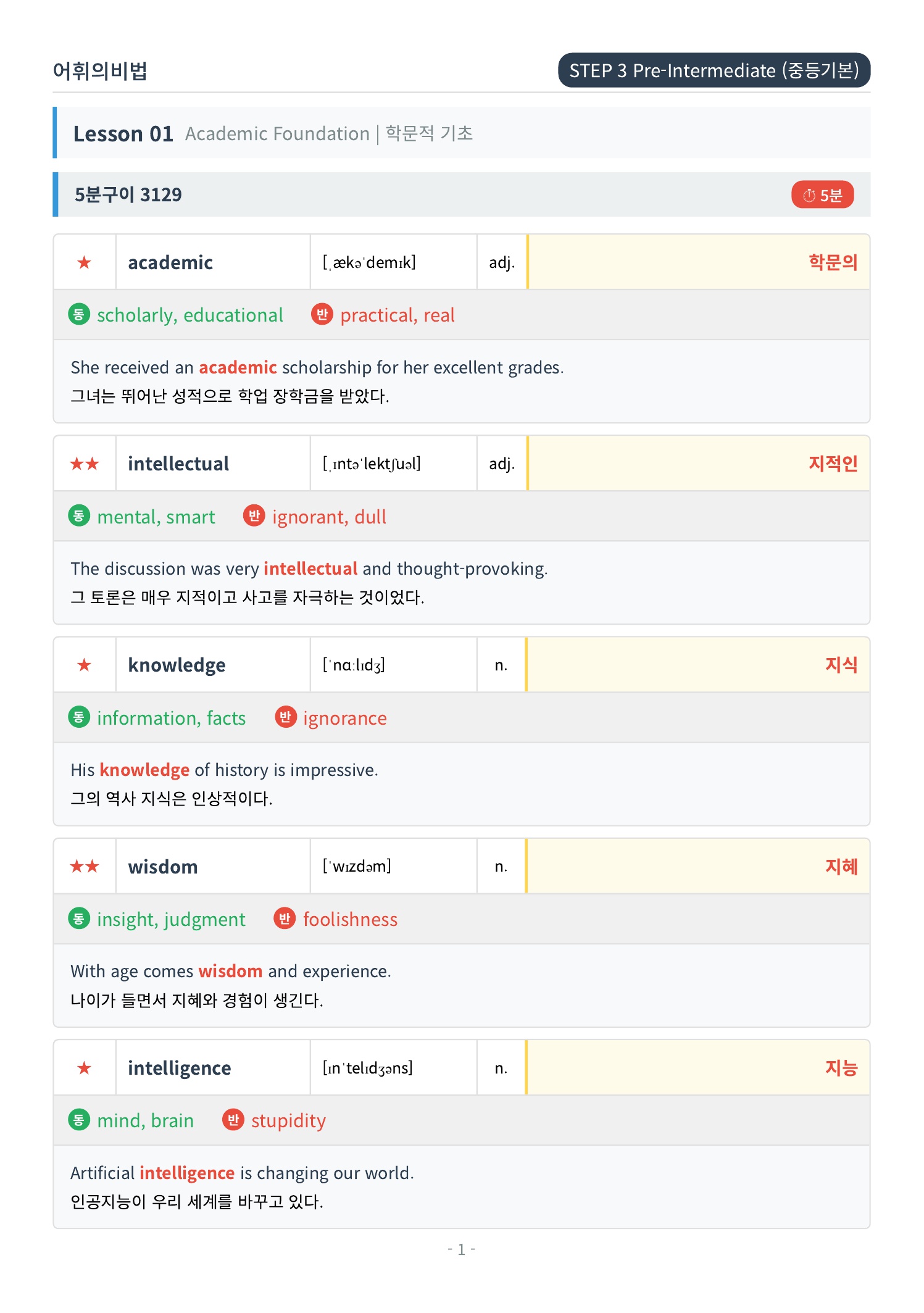Click the yellow 지혜 meaning cell

698,867
